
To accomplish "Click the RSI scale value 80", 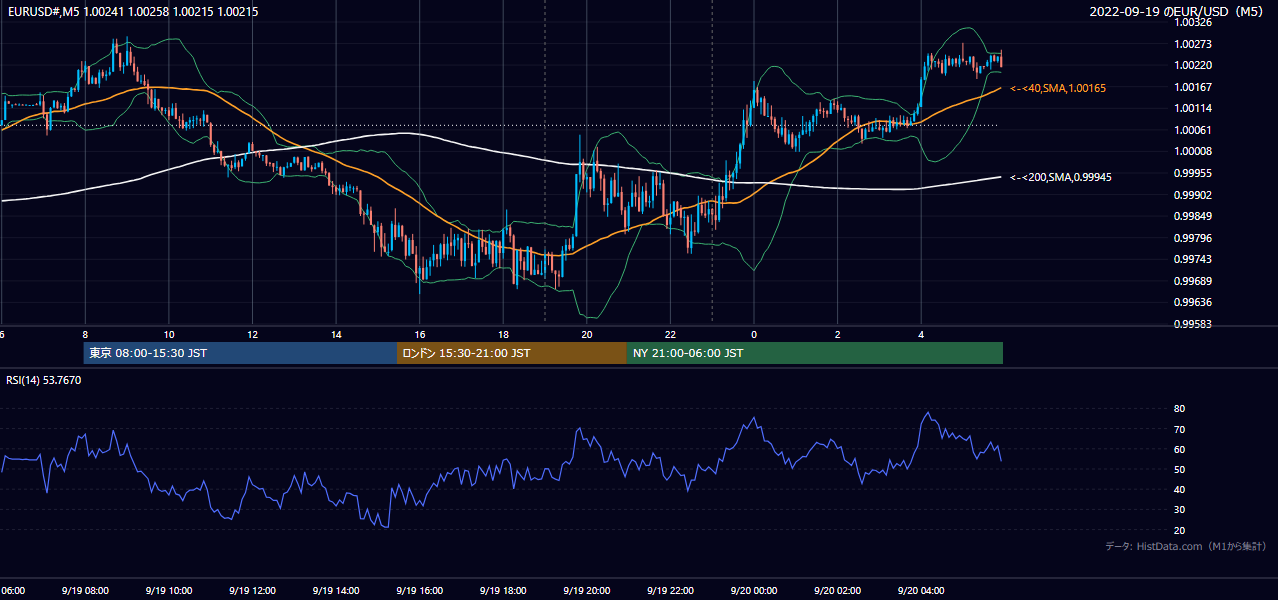I will point(1179,409).
